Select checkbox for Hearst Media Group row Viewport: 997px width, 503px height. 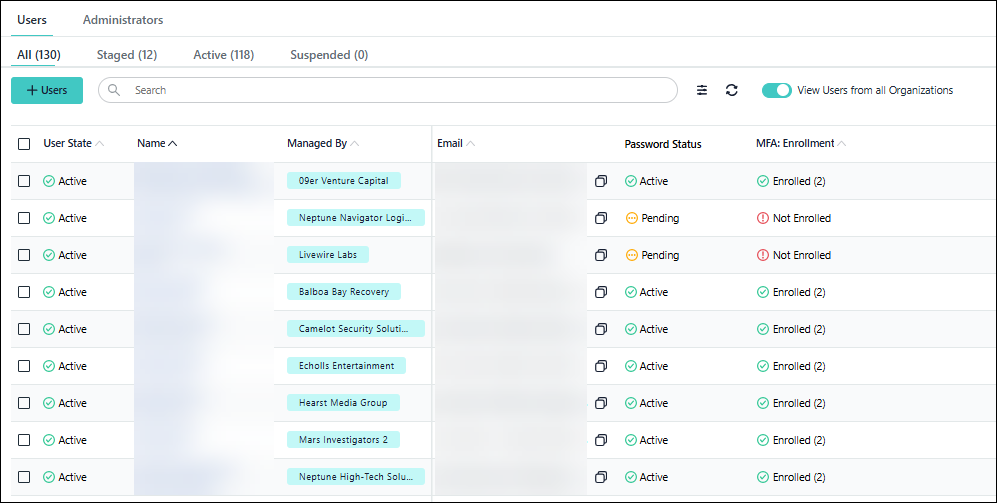point(24,403)
